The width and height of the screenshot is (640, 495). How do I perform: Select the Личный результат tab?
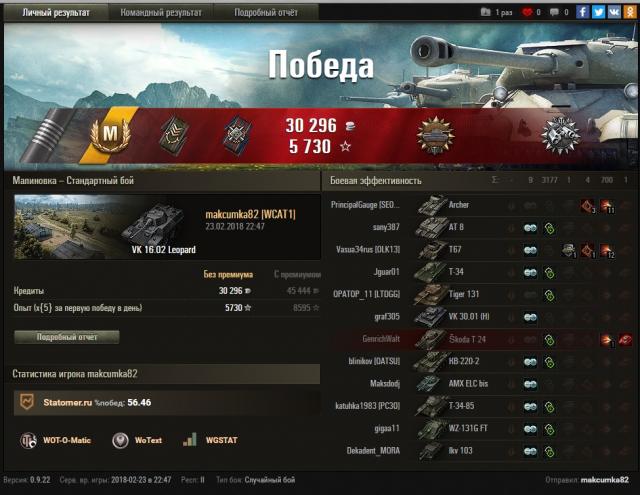pos(56,12)
